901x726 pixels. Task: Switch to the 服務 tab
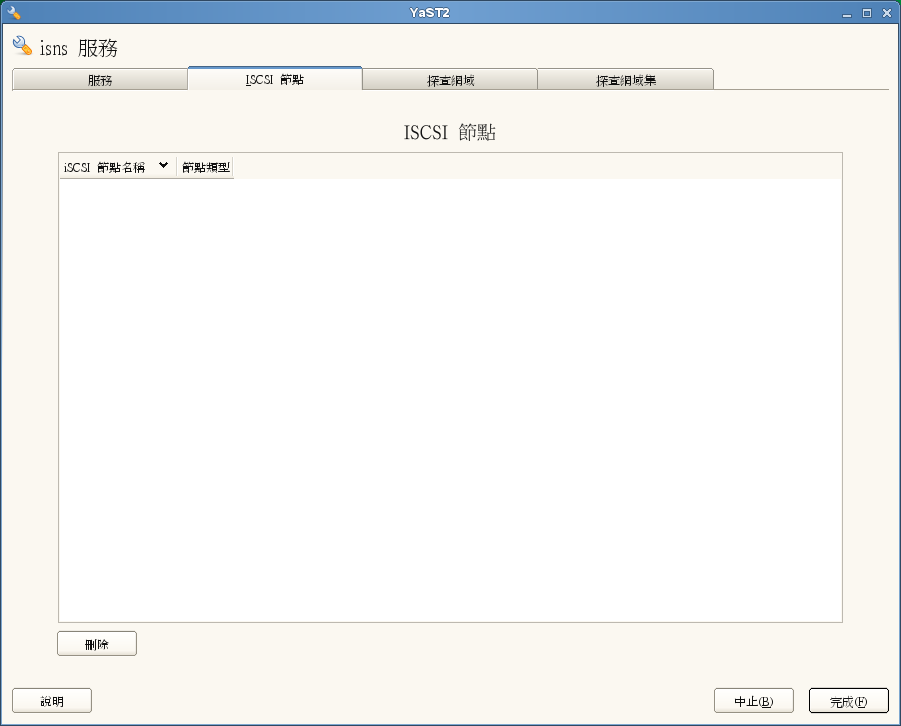click(99, 80)
